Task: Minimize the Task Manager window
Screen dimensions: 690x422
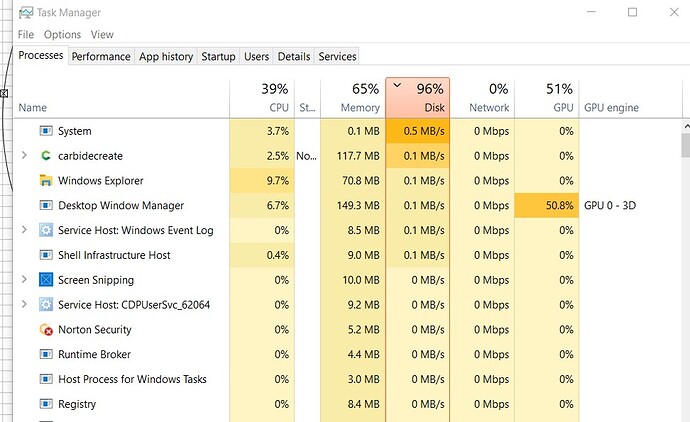Action: tap(591, 12)
